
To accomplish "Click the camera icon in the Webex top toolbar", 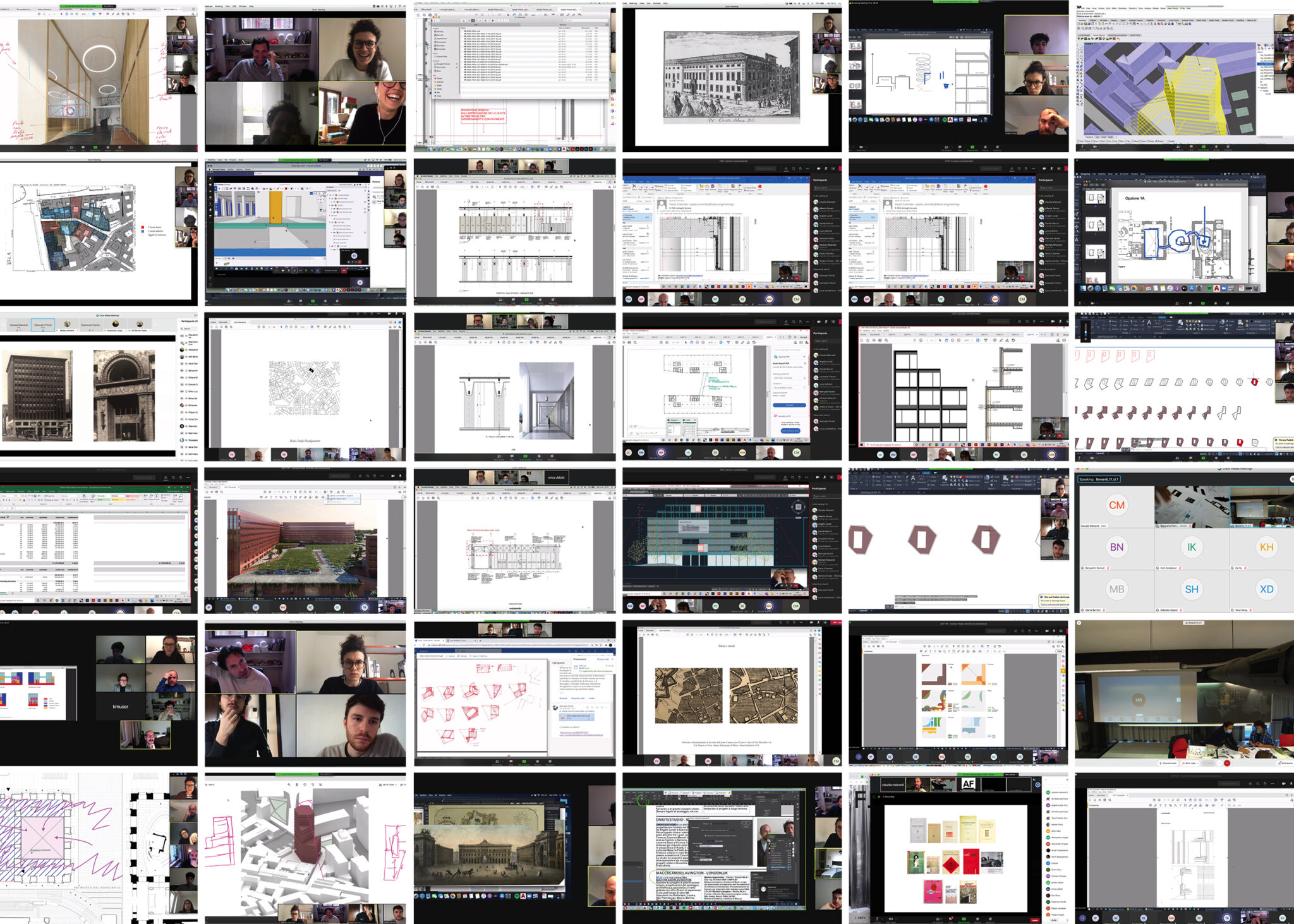I will (x=818, y=169).
